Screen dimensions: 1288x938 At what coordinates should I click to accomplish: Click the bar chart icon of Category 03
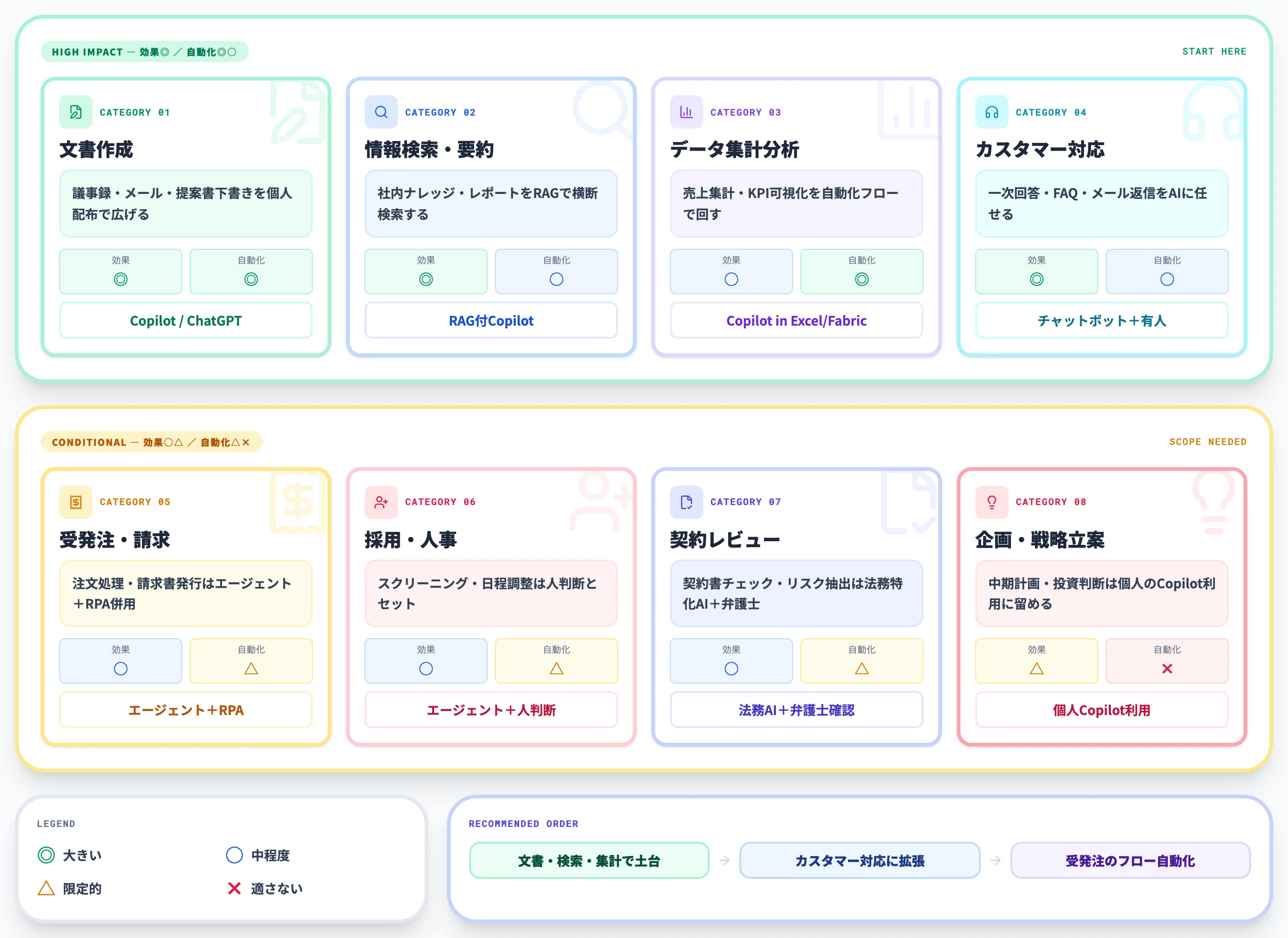click(686, 112)
